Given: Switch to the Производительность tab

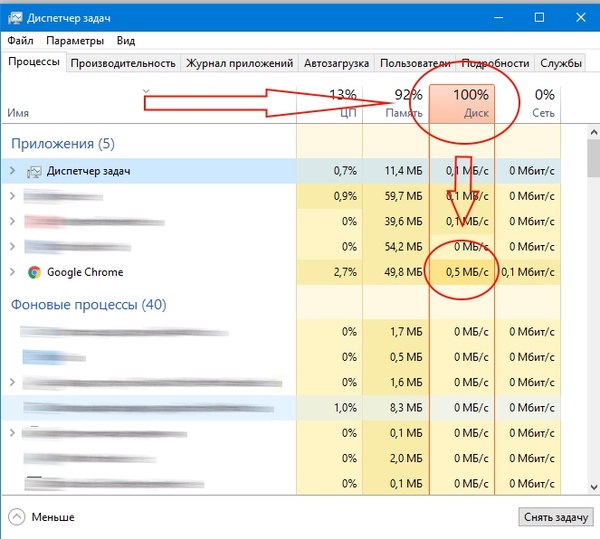Looking at the screenshot, I should coord(124,63).
